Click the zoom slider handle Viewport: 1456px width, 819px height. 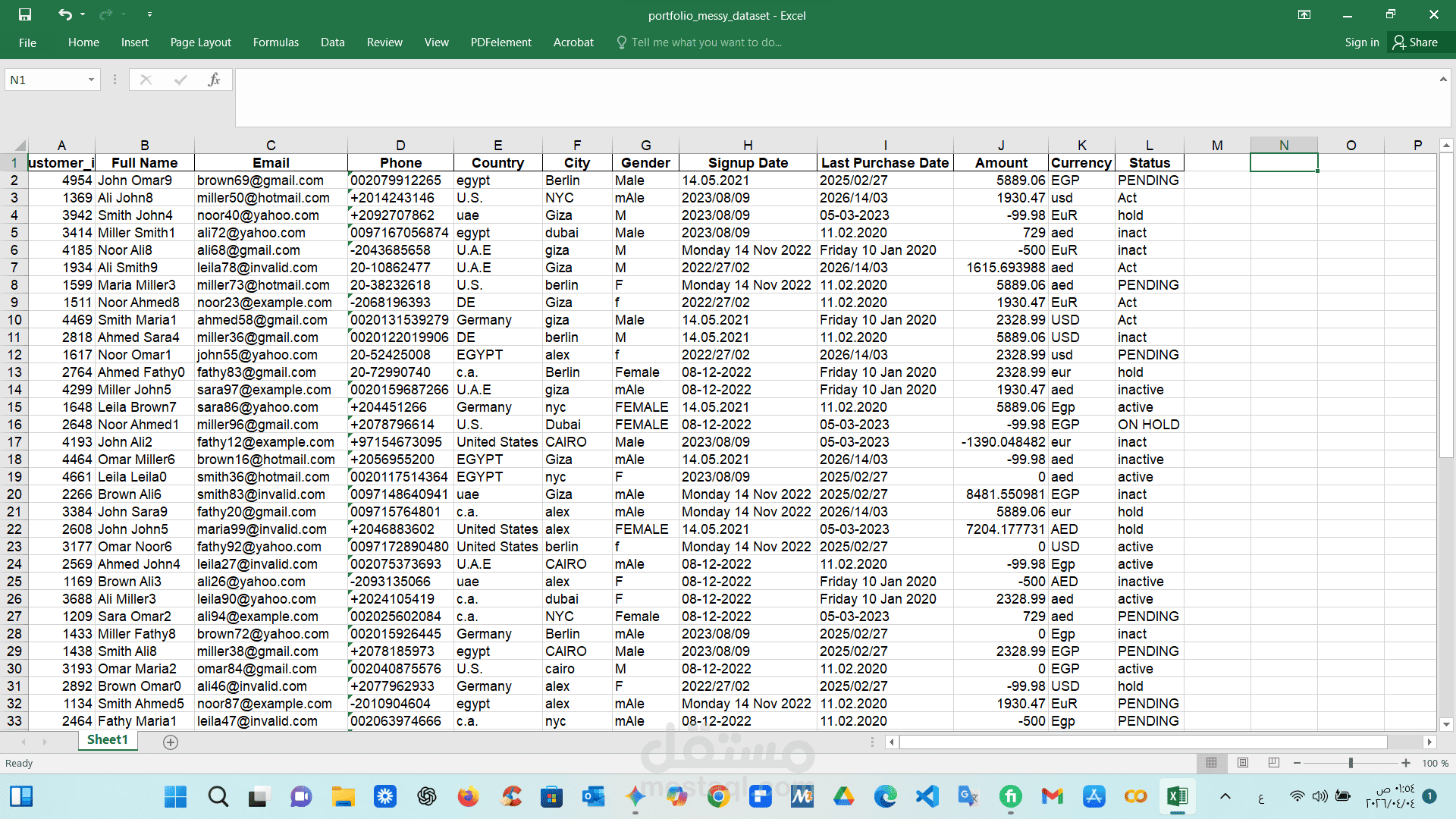pyautogui.click(x=1351, y=763)
